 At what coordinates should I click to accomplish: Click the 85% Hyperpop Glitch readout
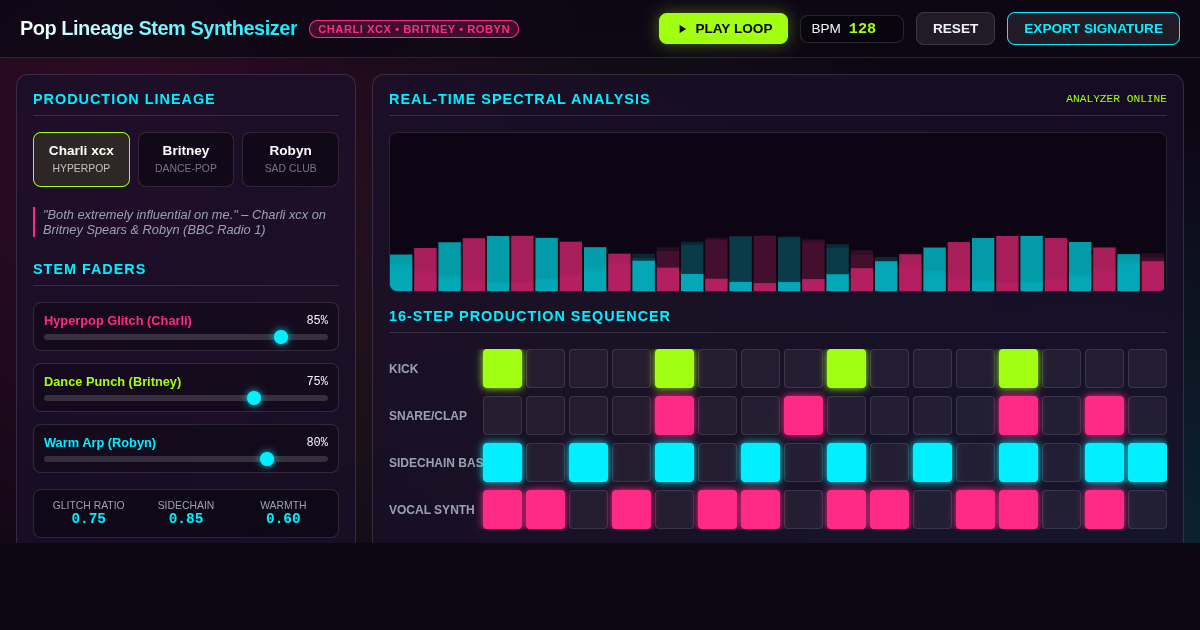click(317, 320)
